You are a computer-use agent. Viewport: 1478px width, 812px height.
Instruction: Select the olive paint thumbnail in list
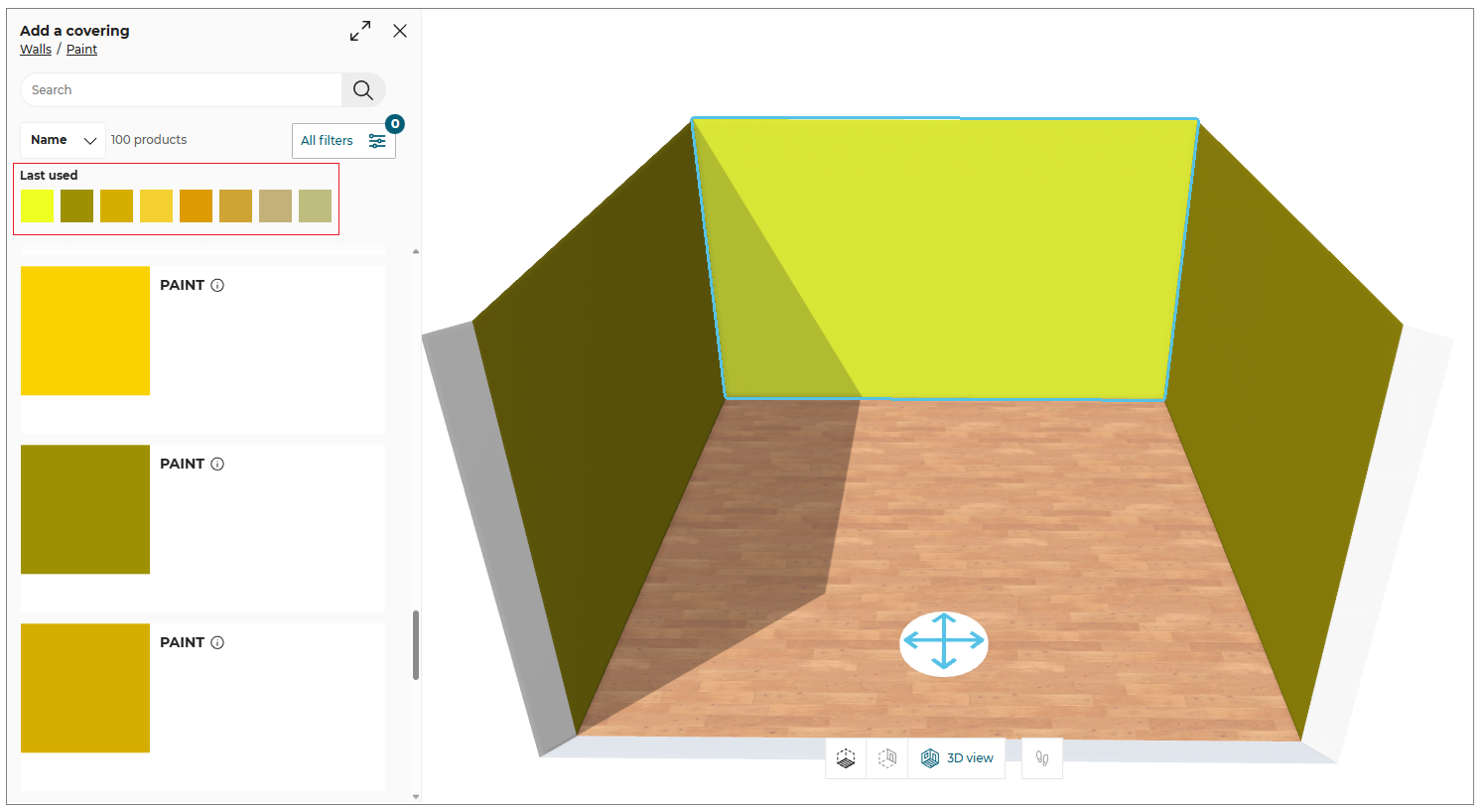(85, 509)
